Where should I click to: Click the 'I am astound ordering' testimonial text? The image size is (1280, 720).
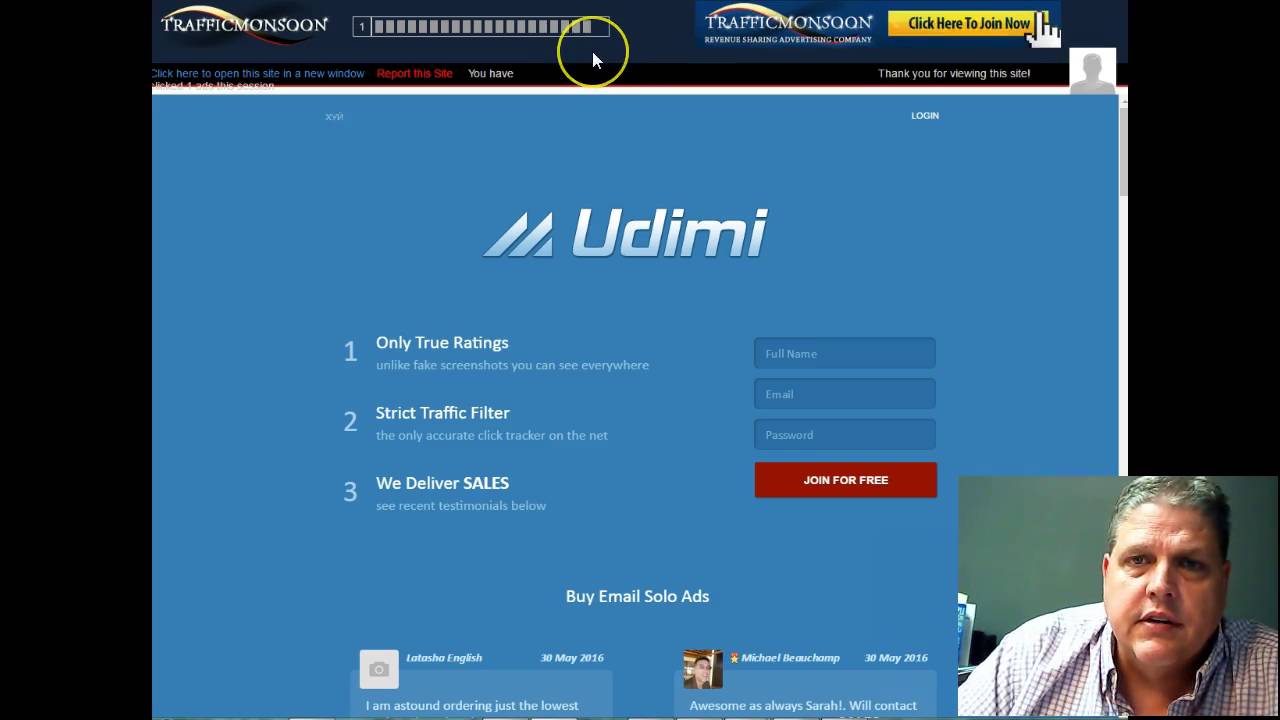coord(472,706)
